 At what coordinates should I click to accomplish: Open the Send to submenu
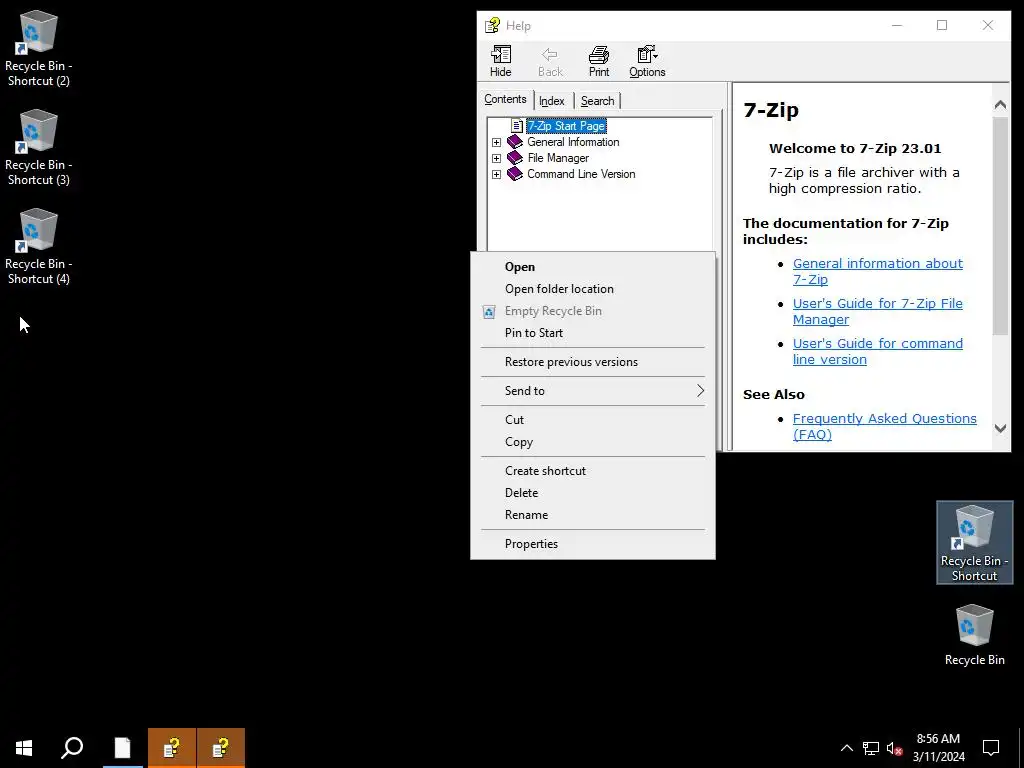click(592, 391)
